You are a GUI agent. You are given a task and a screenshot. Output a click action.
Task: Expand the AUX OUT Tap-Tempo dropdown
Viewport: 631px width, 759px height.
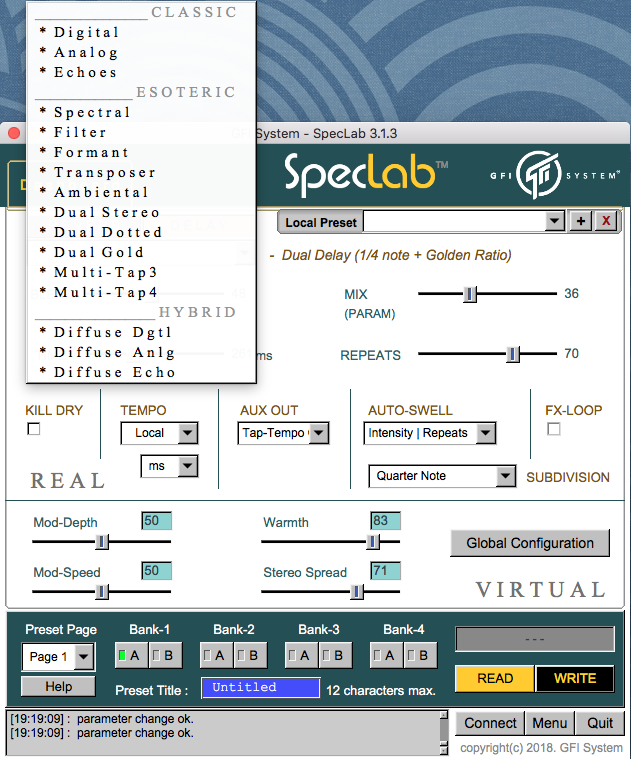tap(283, 433)
